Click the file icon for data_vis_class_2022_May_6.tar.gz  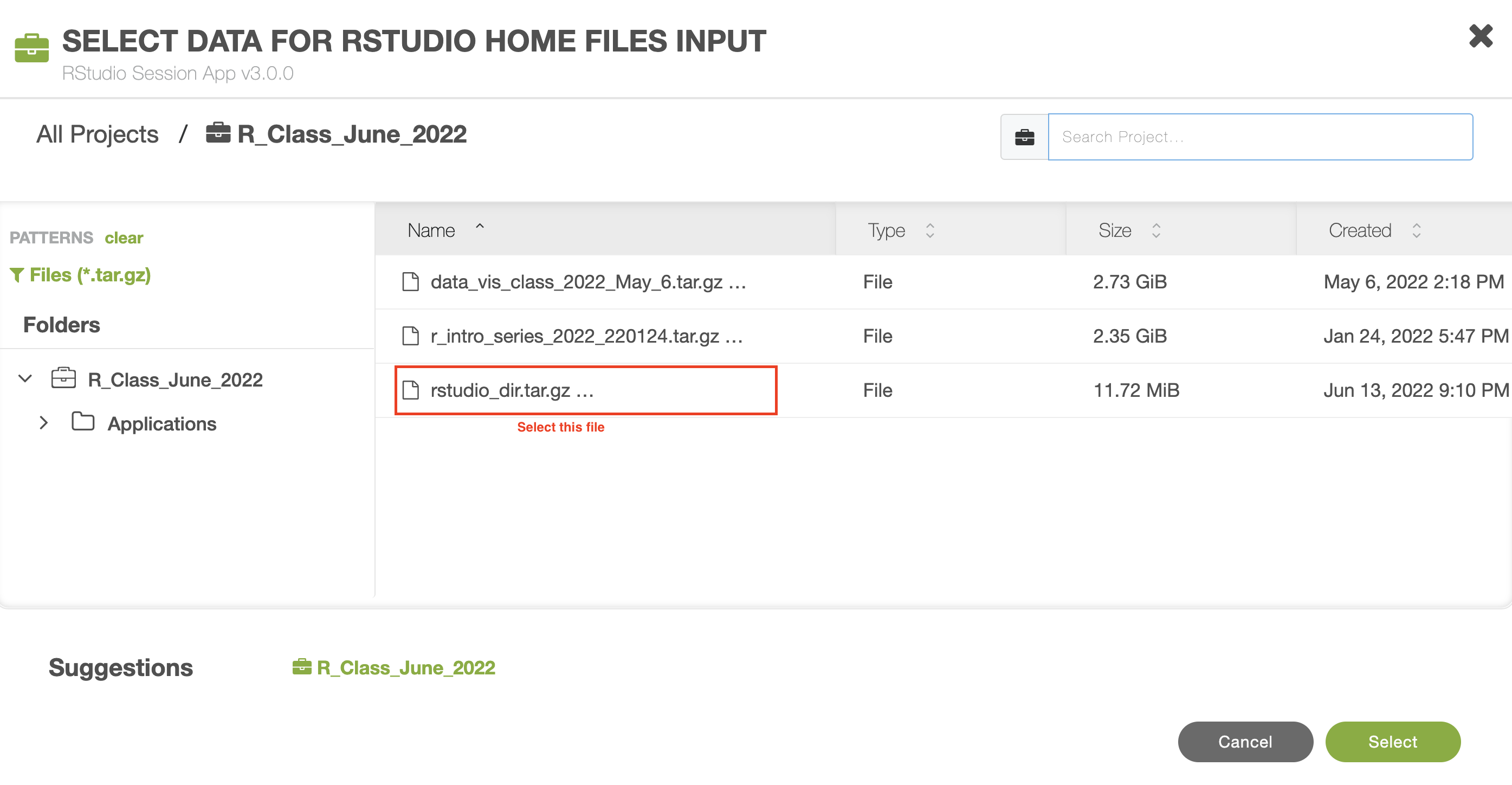tap(410, 282)
